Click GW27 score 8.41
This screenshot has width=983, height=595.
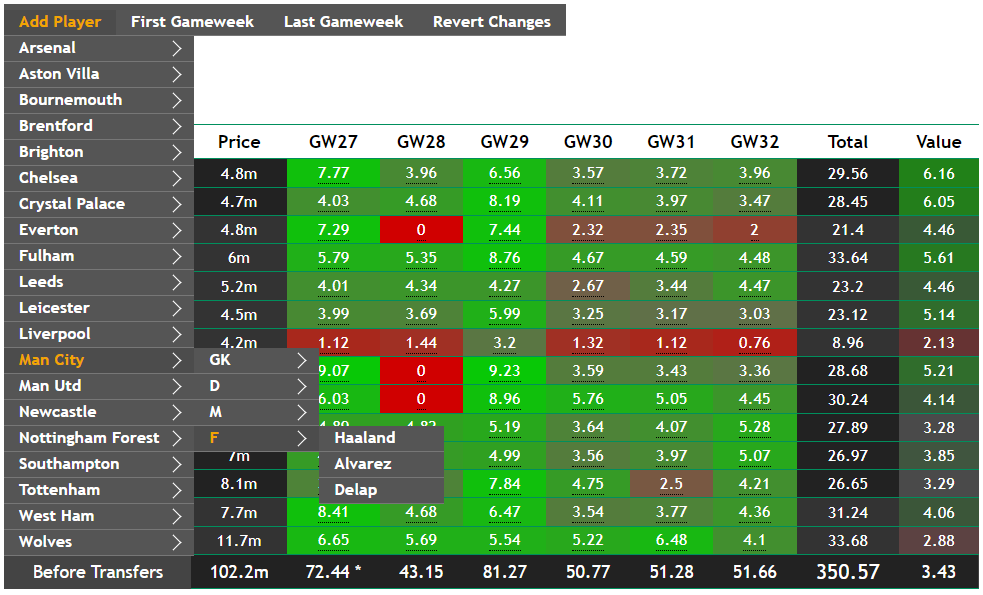pyautogui.click(x=334, y=513)
